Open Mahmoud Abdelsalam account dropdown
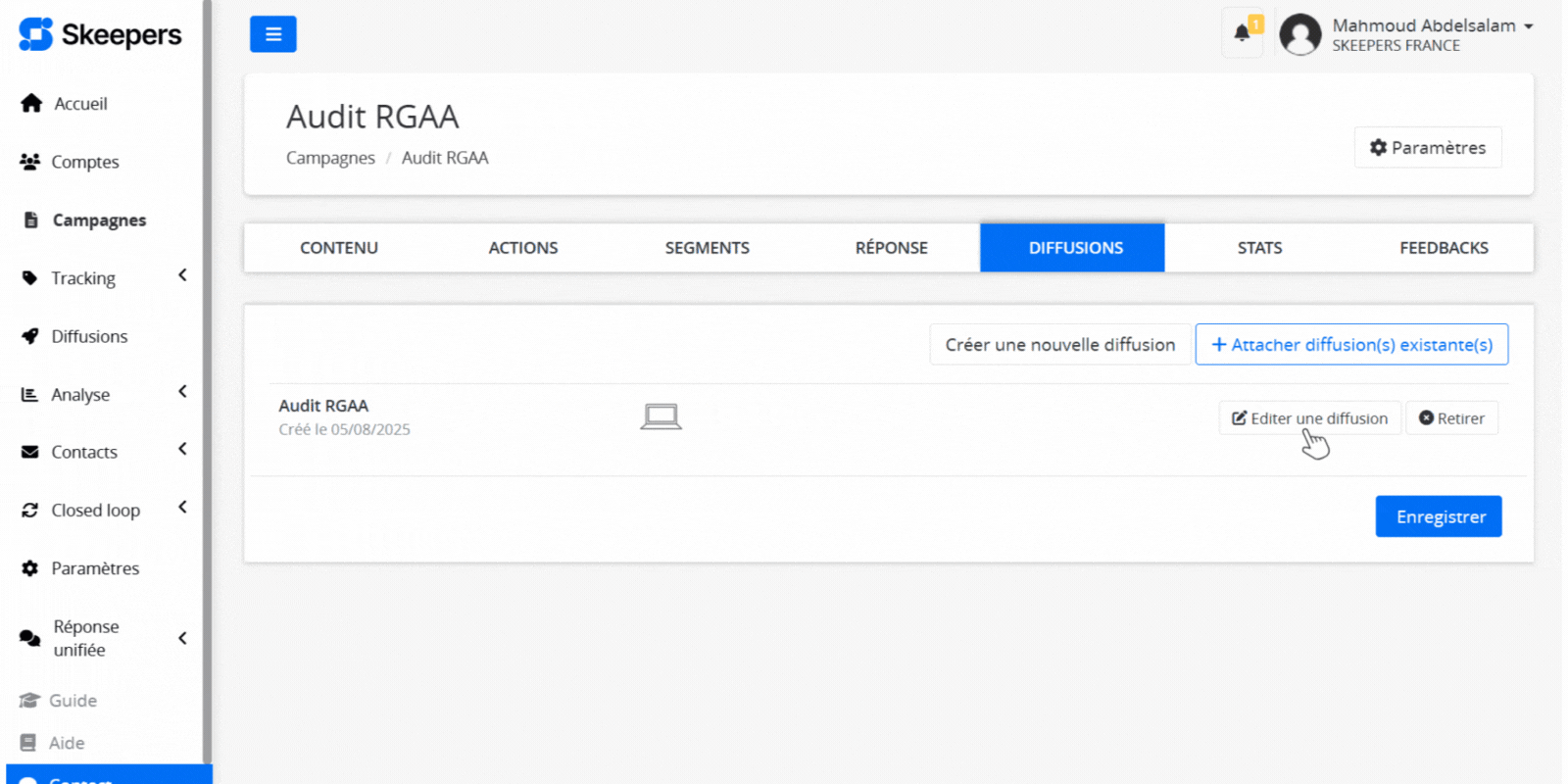Viewport: 1568px width, 784px height. tap(1432, 26)
